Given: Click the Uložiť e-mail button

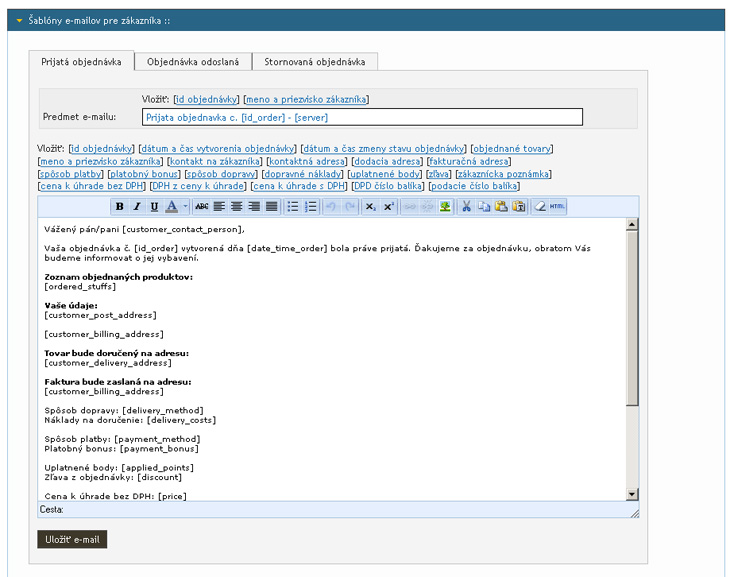Looking at the screenshot, I should point(72,540).
